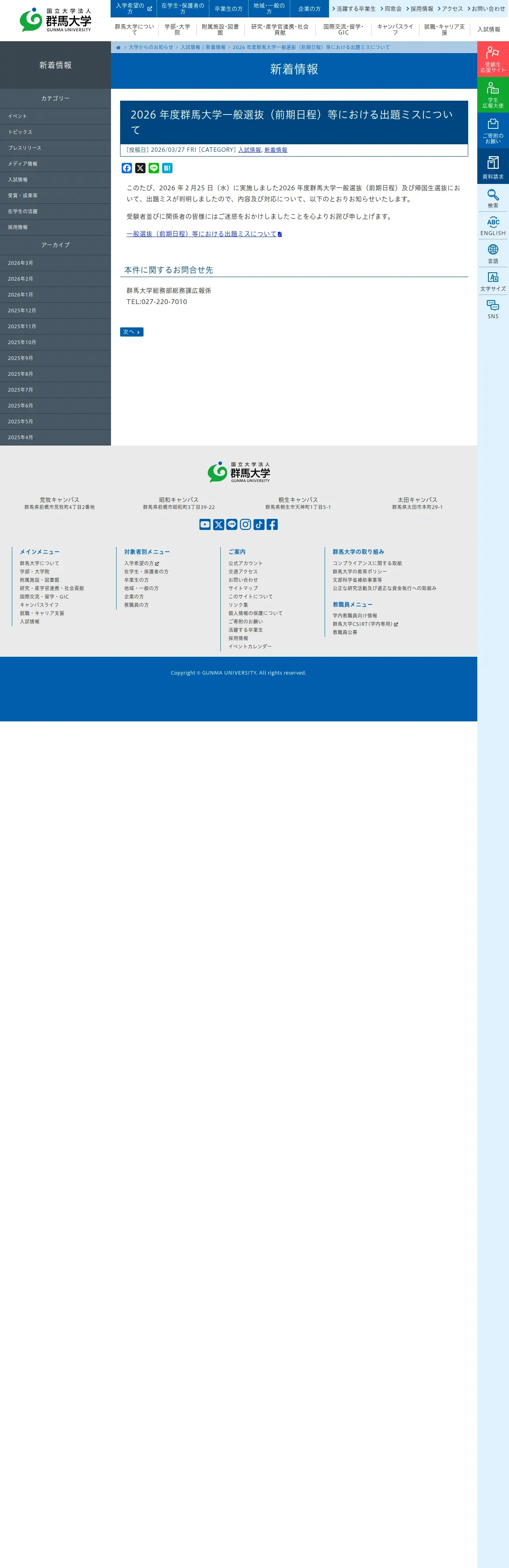Open 国際交流・留学・GIC menu
509x1568 pixels.
pyautogui.click(x=343, y=29)
